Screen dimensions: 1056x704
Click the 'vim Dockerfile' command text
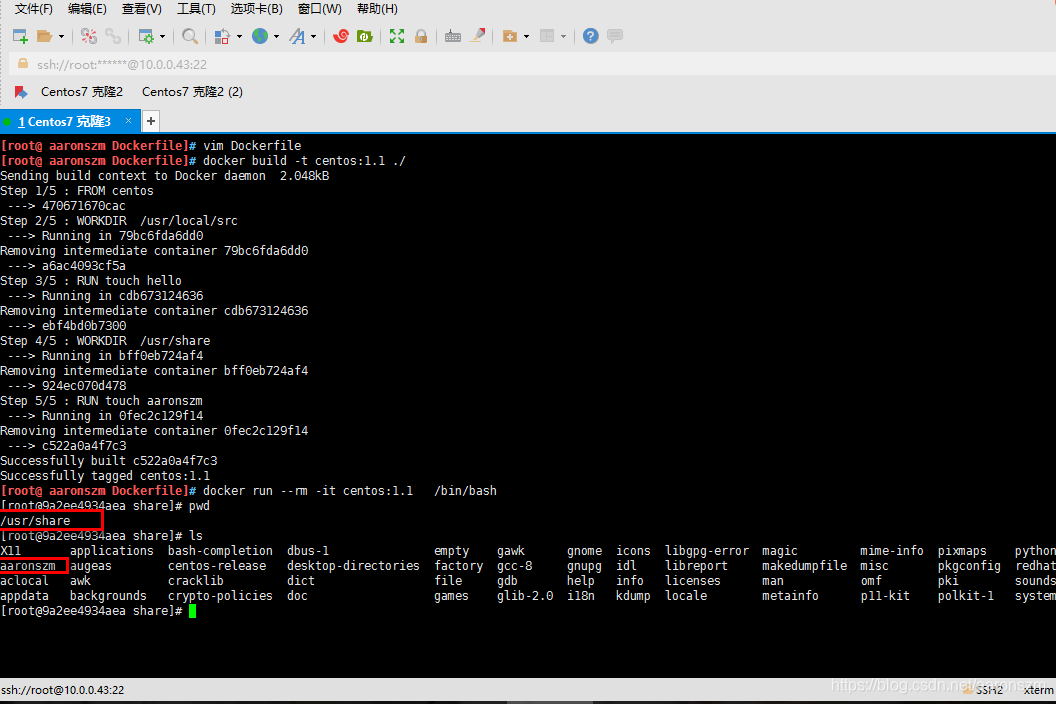252,146
